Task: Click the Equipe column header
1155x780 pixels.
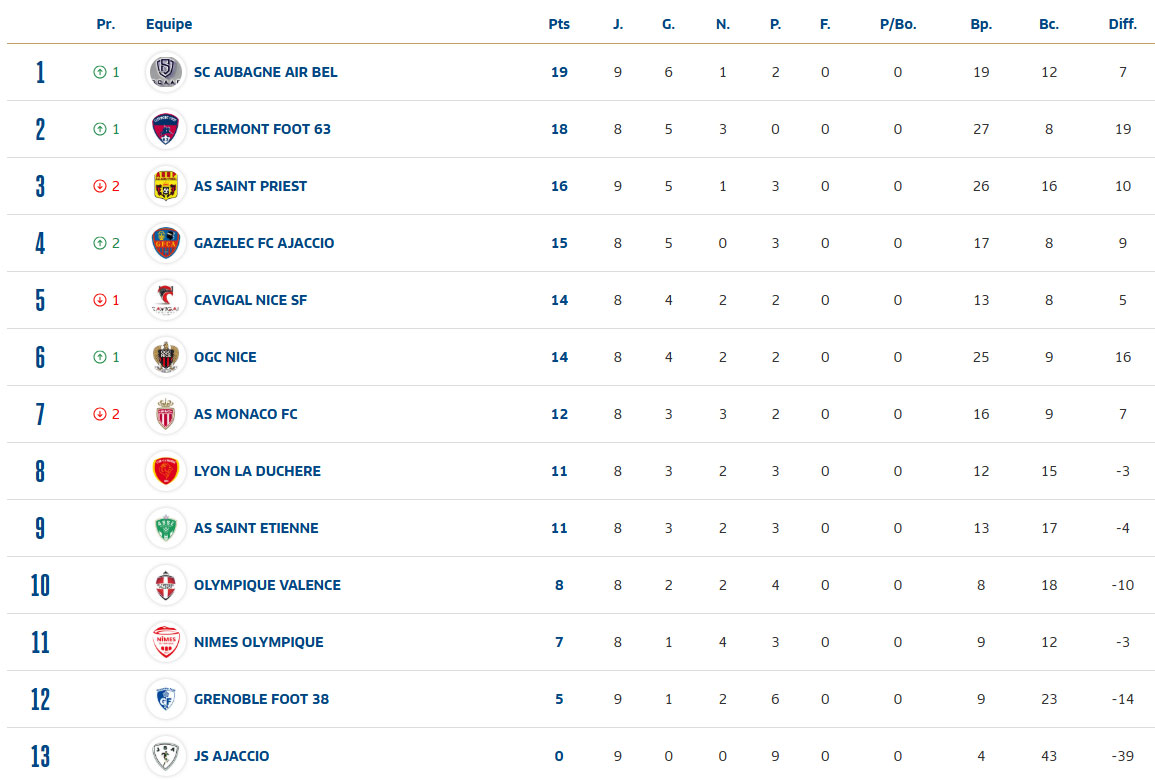Action: pyautogui.click(x=169, y=24)
